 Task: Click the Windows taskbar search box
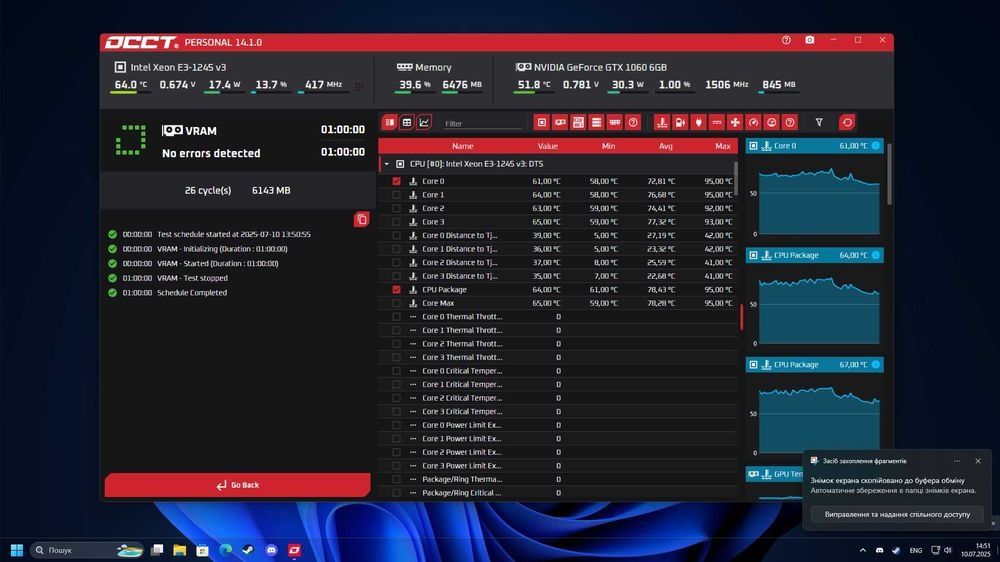[x=87, y=550]
